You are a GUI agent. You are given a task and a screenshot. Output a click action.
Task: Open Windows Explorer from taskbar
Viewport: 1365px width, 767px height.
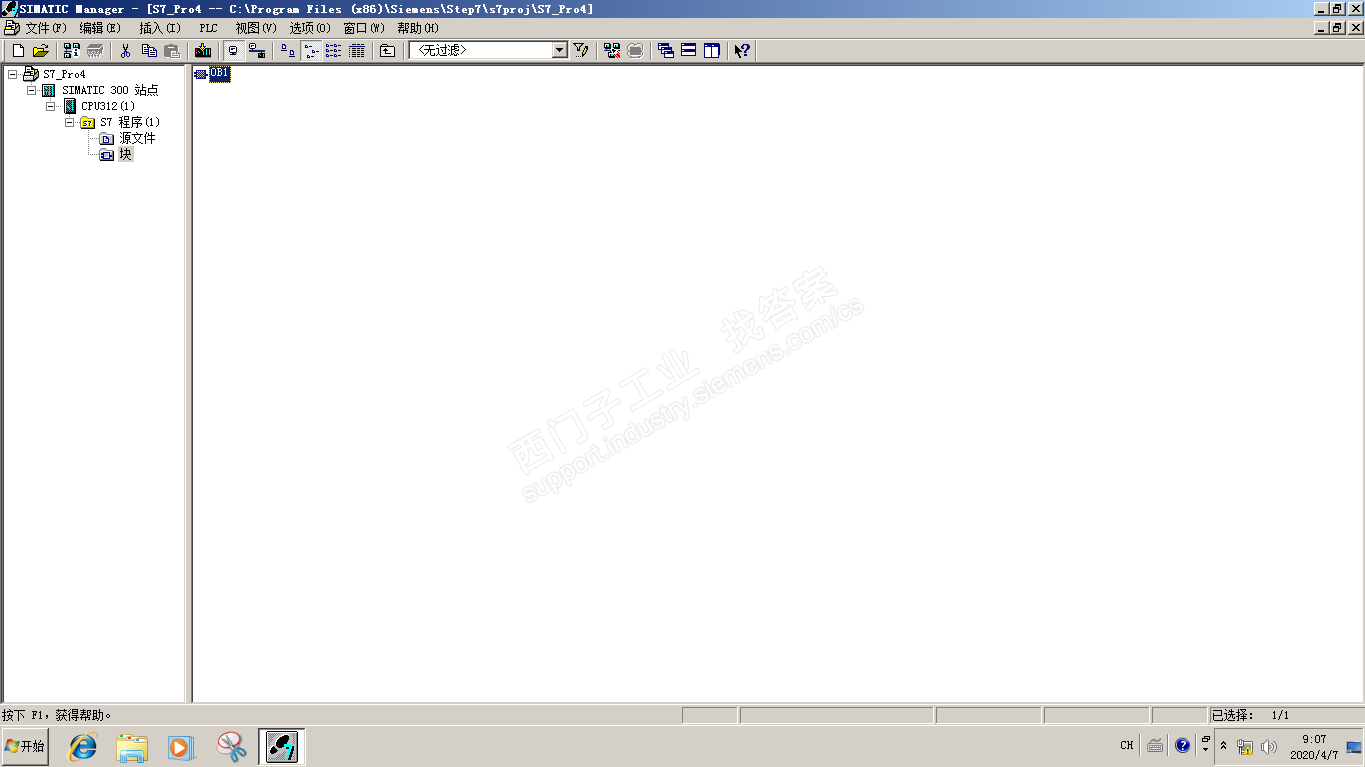coord(132,746)
